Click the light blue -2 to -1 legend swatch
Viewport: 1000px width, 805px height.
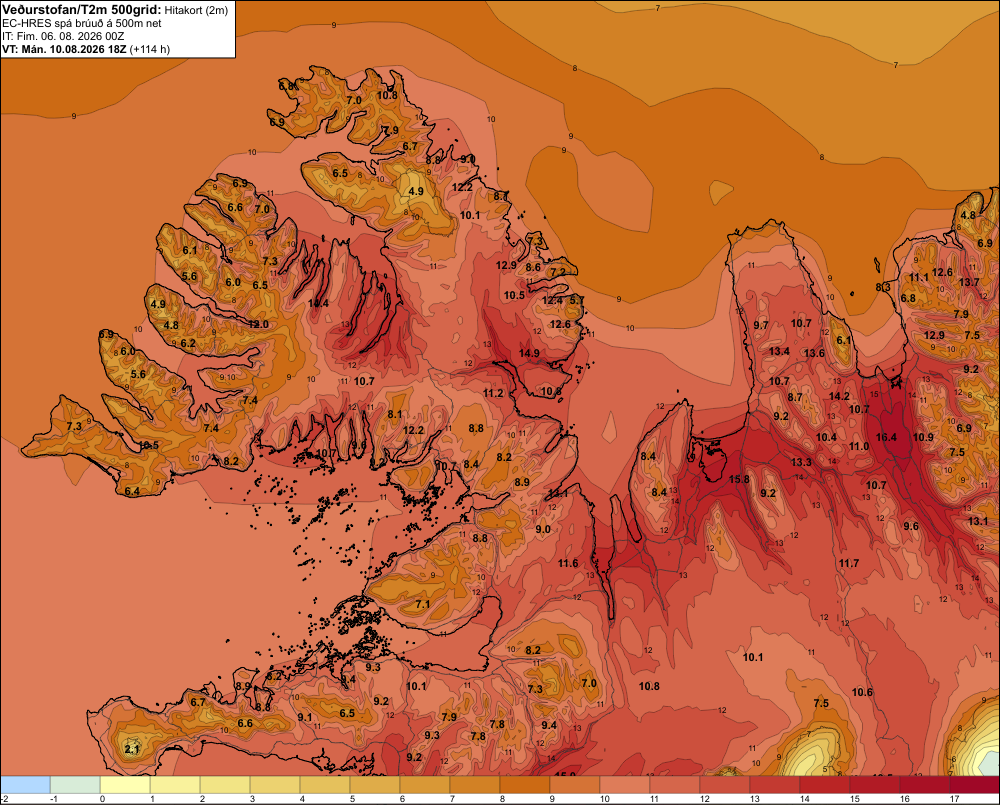coord(25,785)
